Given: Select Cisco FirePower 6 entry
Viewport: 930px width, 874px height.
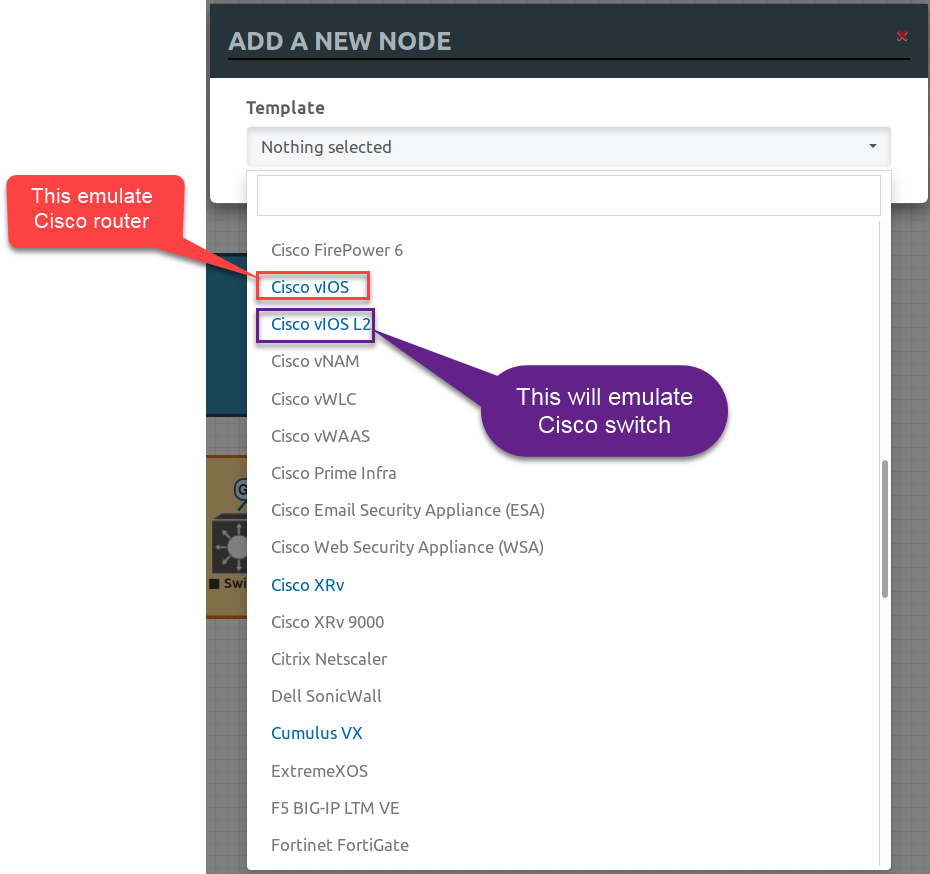Looking at the screenshot, I should [336, 250].
